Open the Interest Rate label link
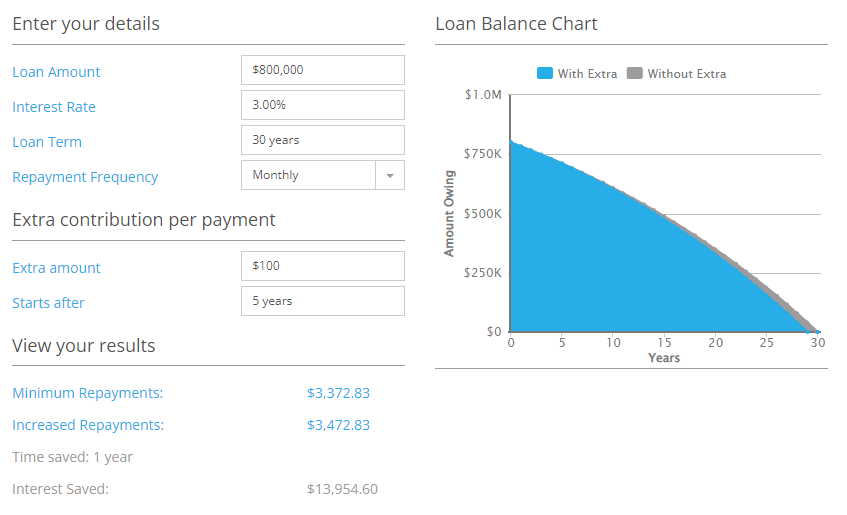The width and height of the screenshot is (847, 515). coord(54,107)
